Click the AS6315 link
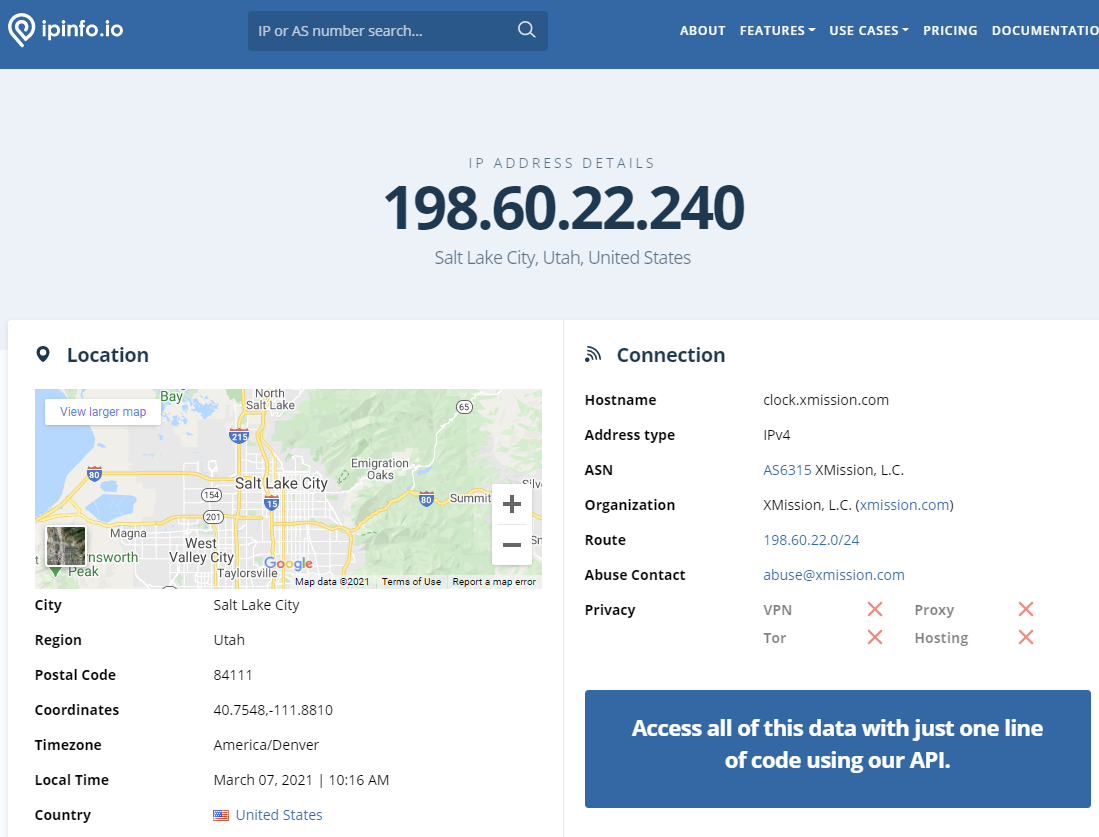 pyautogui.click(x=787, y=469)
